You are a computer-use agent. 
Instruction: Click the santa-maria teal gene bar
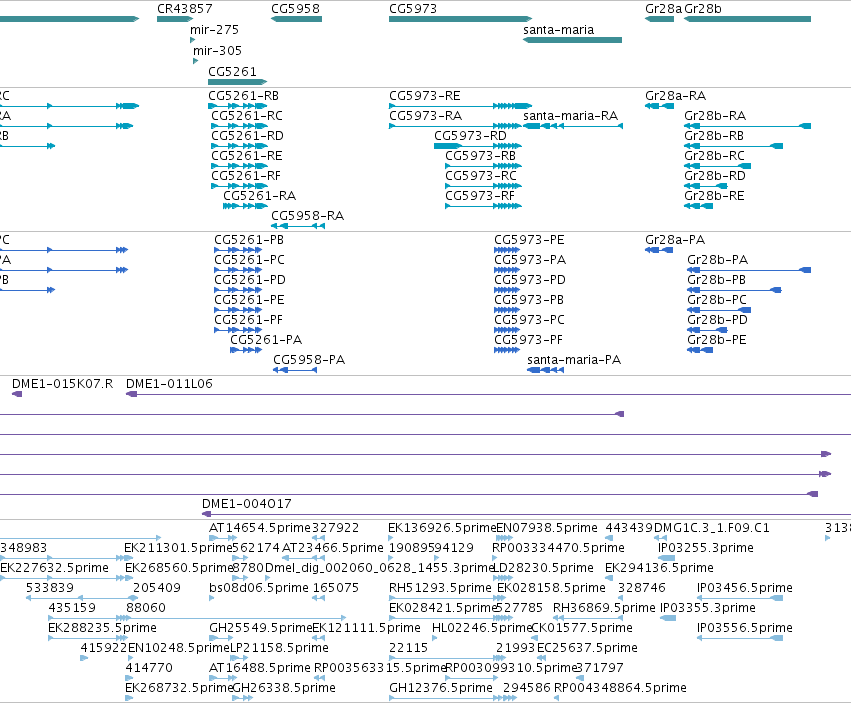573,40
